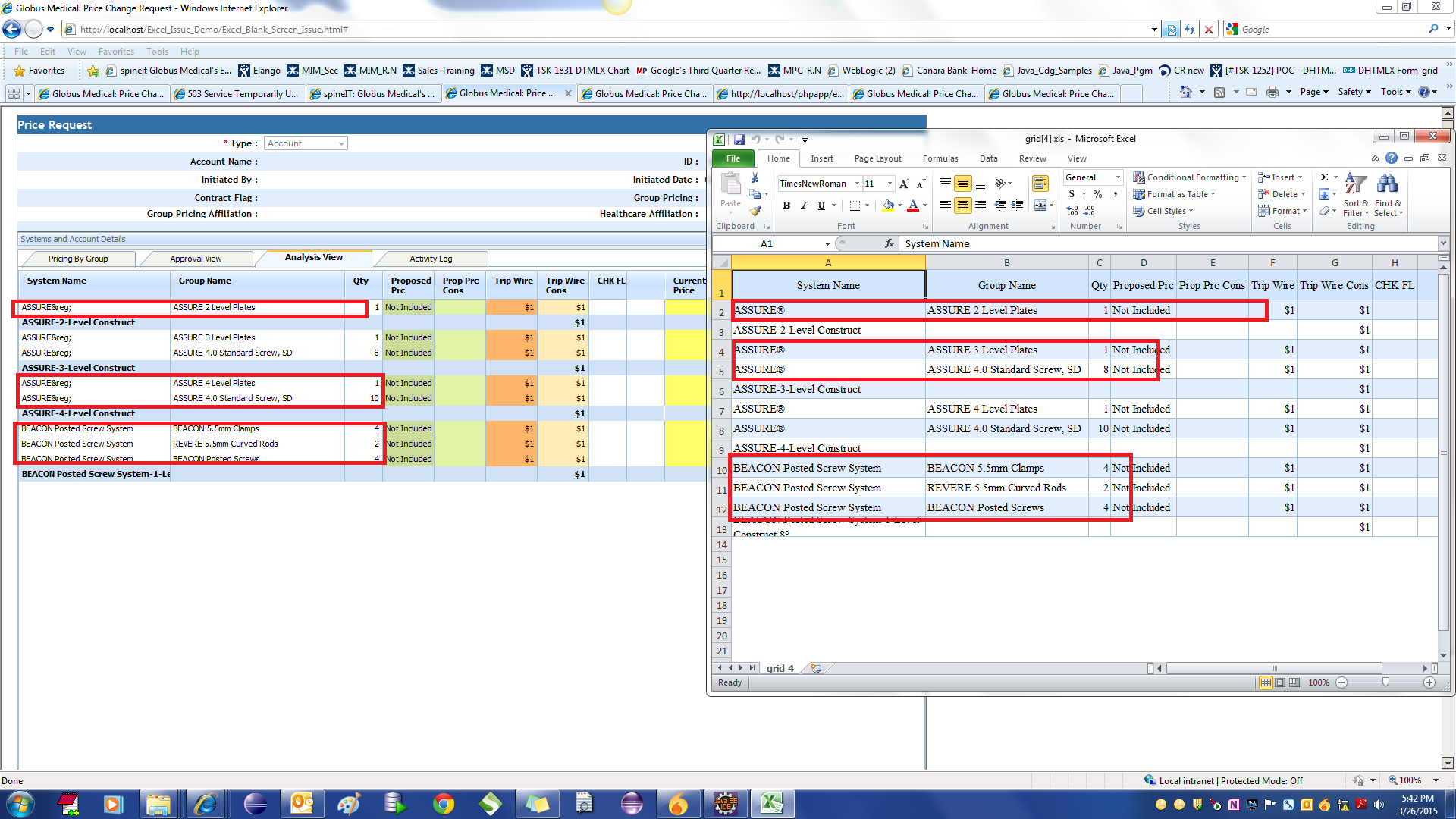Screen dimensions: 1456x819
Task: Click the Cut scissors icon in Excel
Action: pyautogui.click(x=755, y=177)
